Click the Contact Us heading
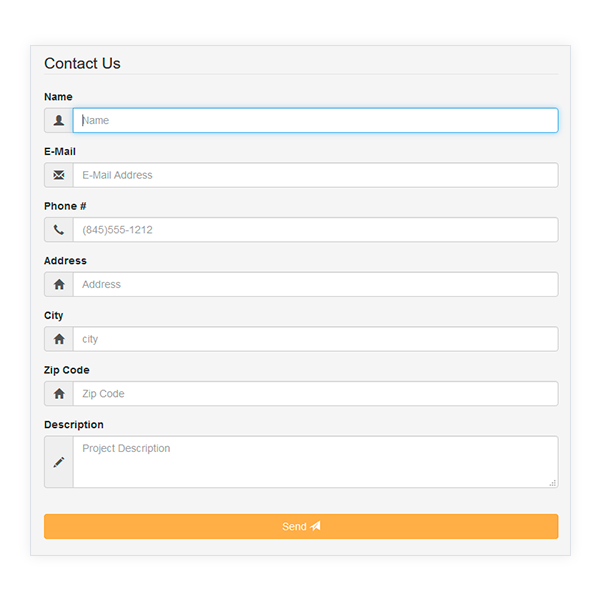 tap(82, 63)
